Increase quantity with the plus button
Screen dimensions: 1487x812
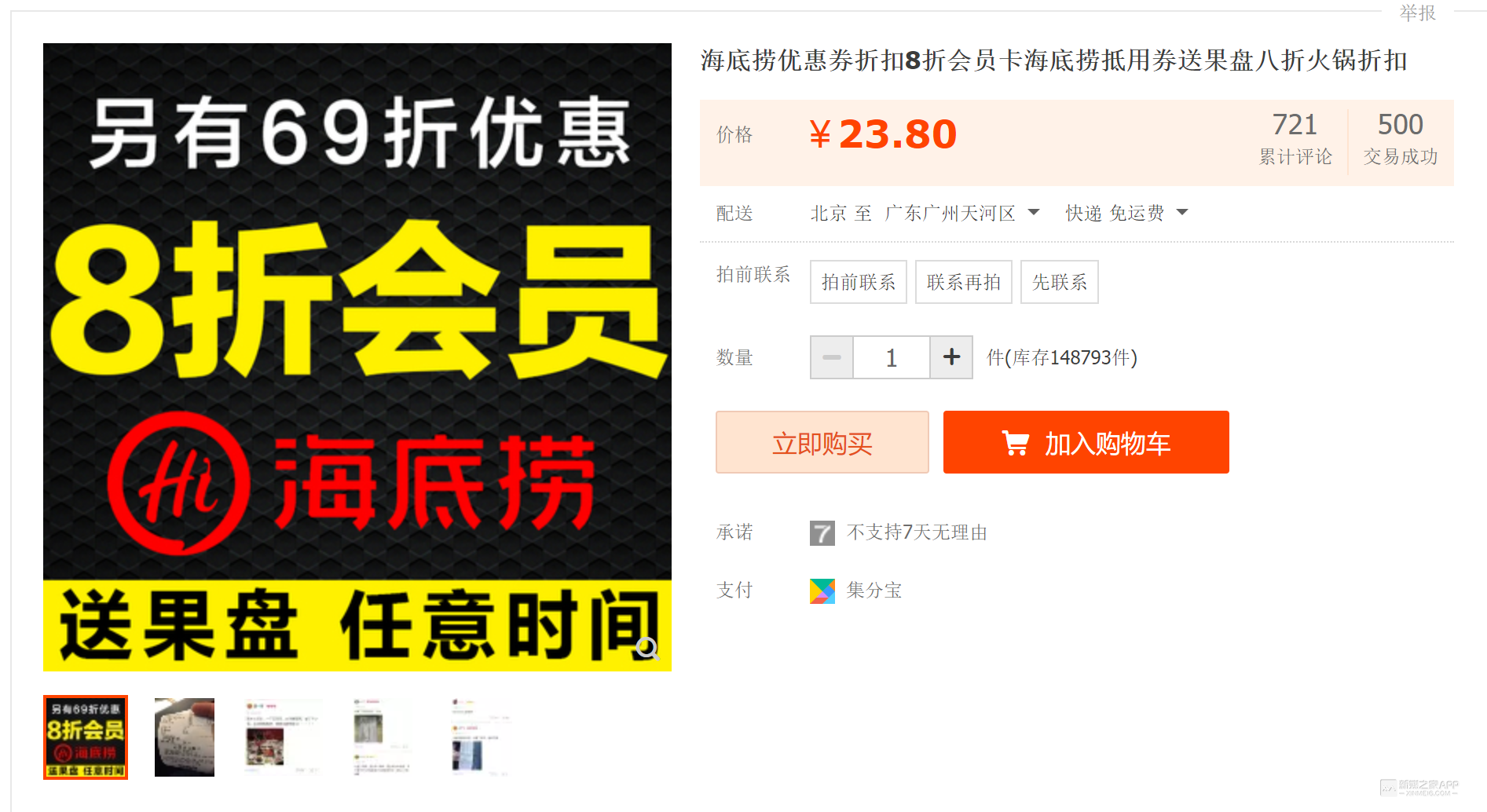point(951,357)
